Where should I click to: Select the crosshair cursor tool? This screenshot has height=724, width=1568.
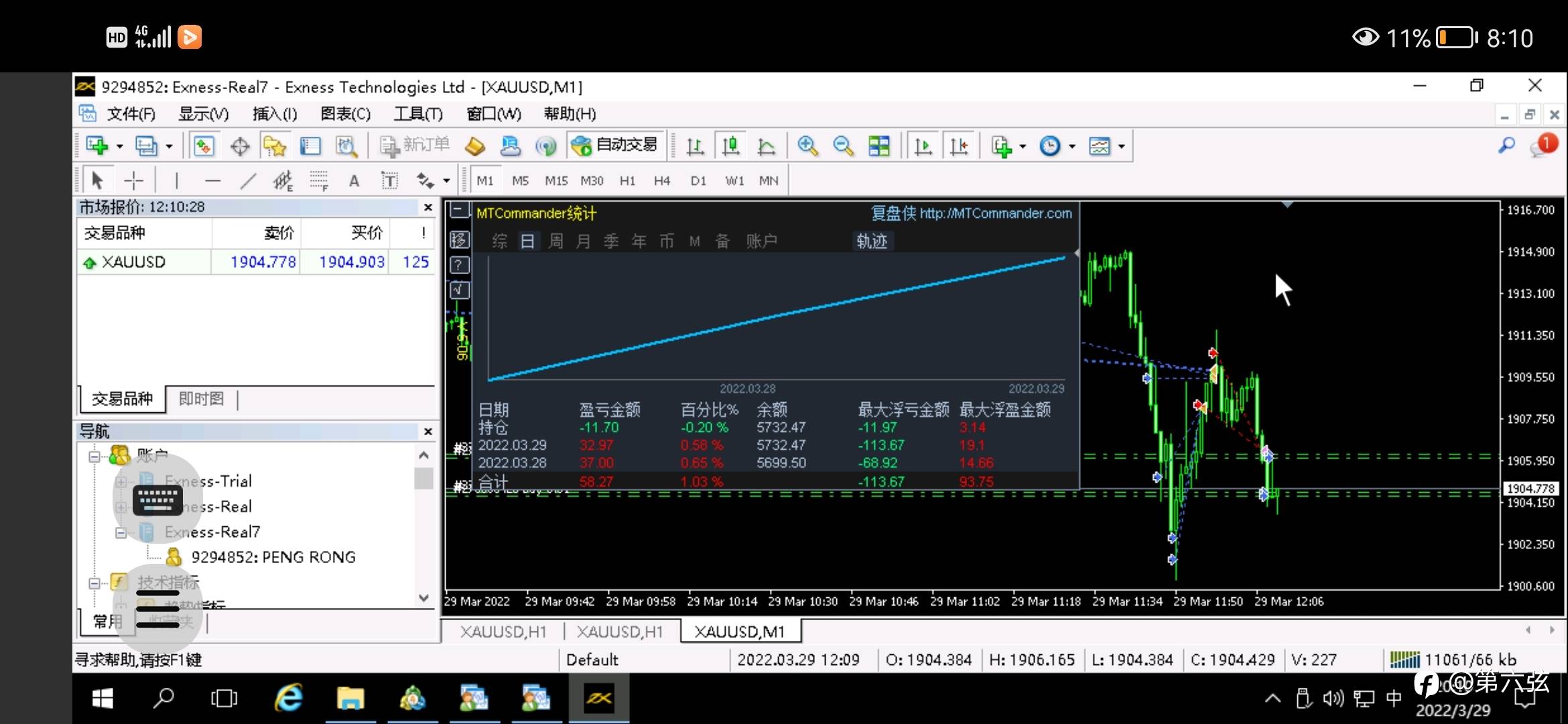point(134,180)
